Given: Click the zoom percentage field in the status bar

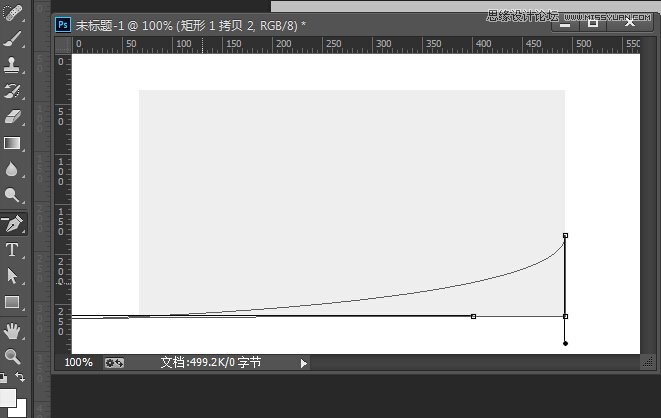Looking at the screenshot, I should tap(78, 362).
